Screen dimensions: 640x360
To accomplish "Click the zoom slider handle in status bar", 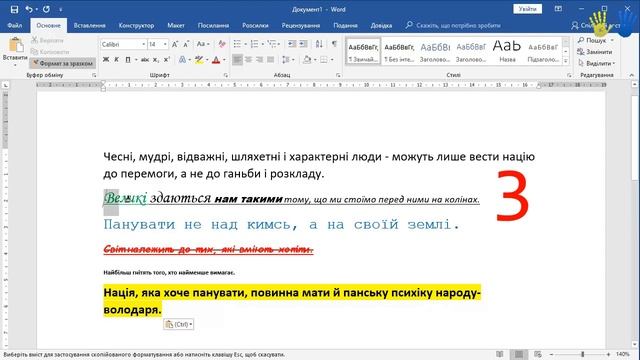I will coord(582,354).
